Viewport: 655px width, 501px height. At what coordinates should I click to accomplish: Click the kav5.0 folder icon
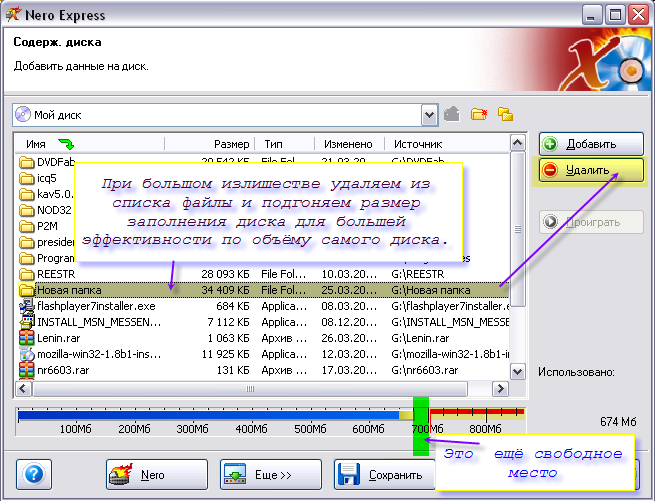click(27, 194)
